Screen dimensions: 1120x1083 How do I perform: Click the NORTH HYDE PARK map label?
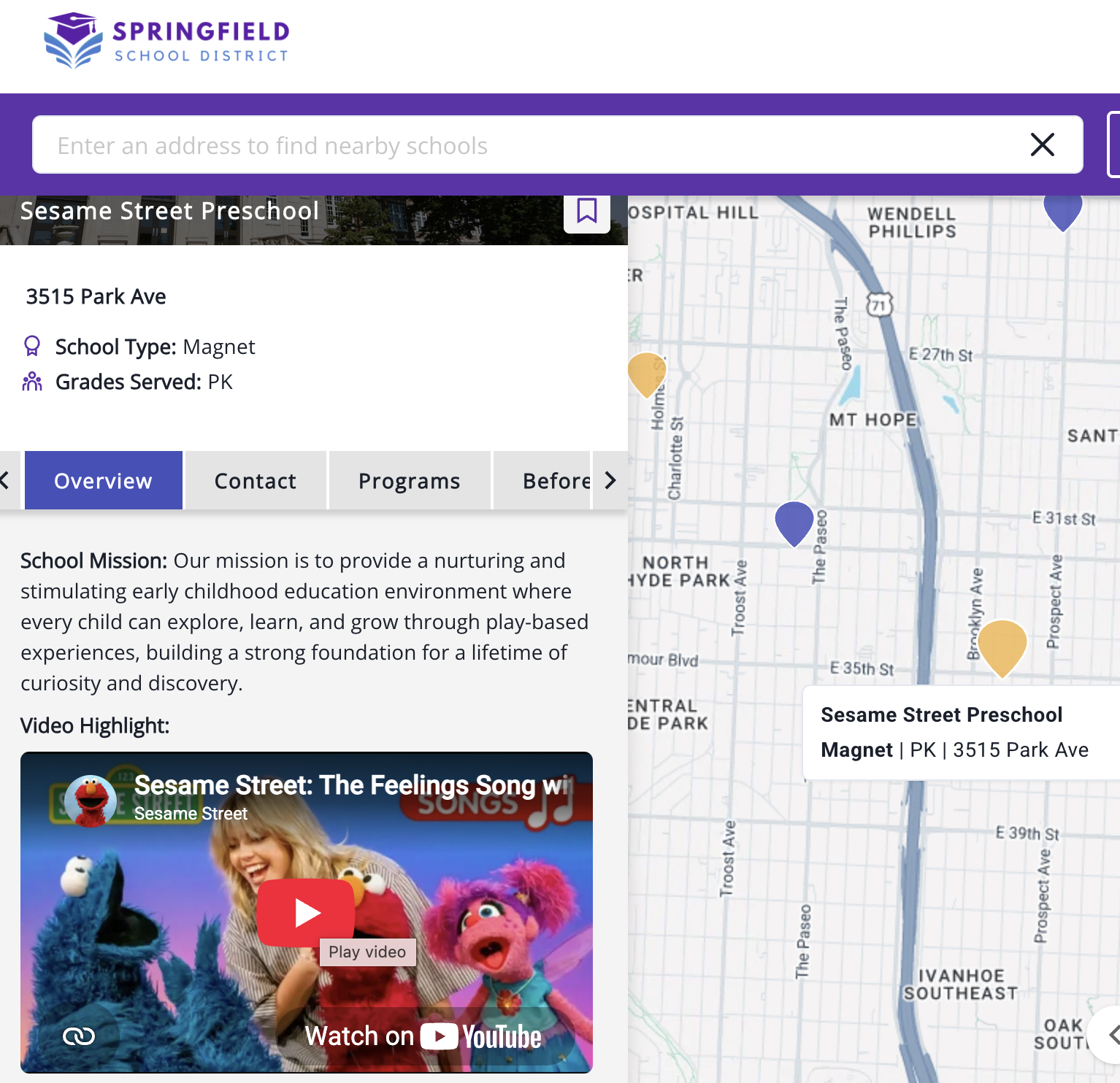pos(678,571)
